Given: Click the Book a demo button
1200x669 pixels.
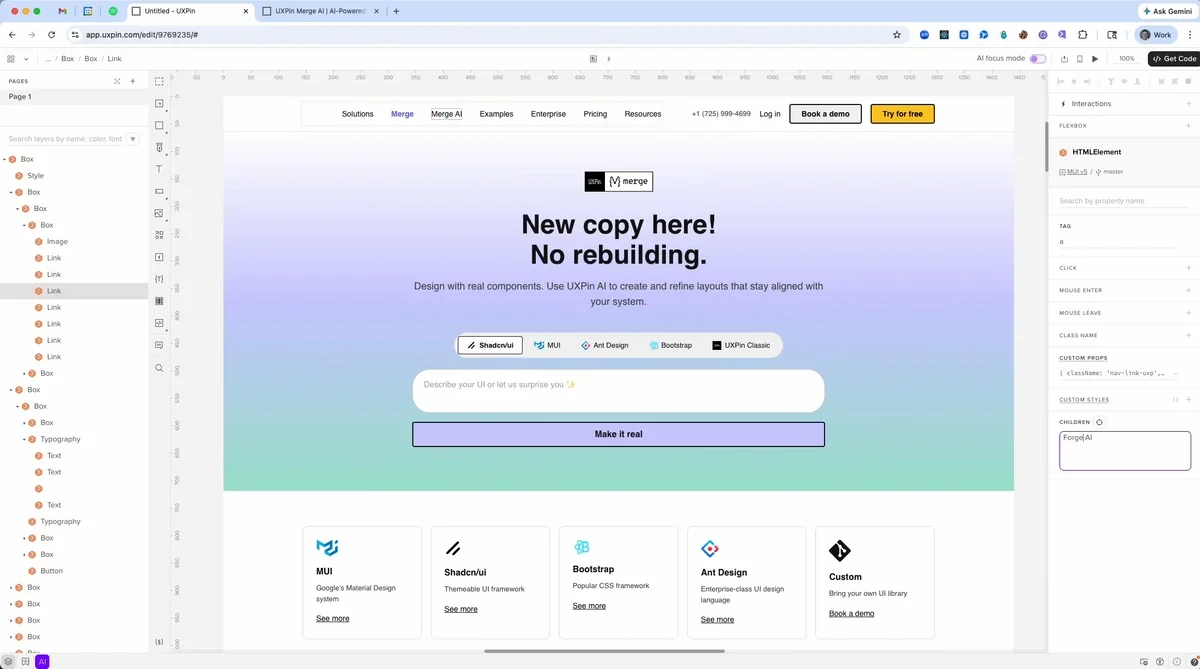Looking at the screenshot, I should pos(825,114).
